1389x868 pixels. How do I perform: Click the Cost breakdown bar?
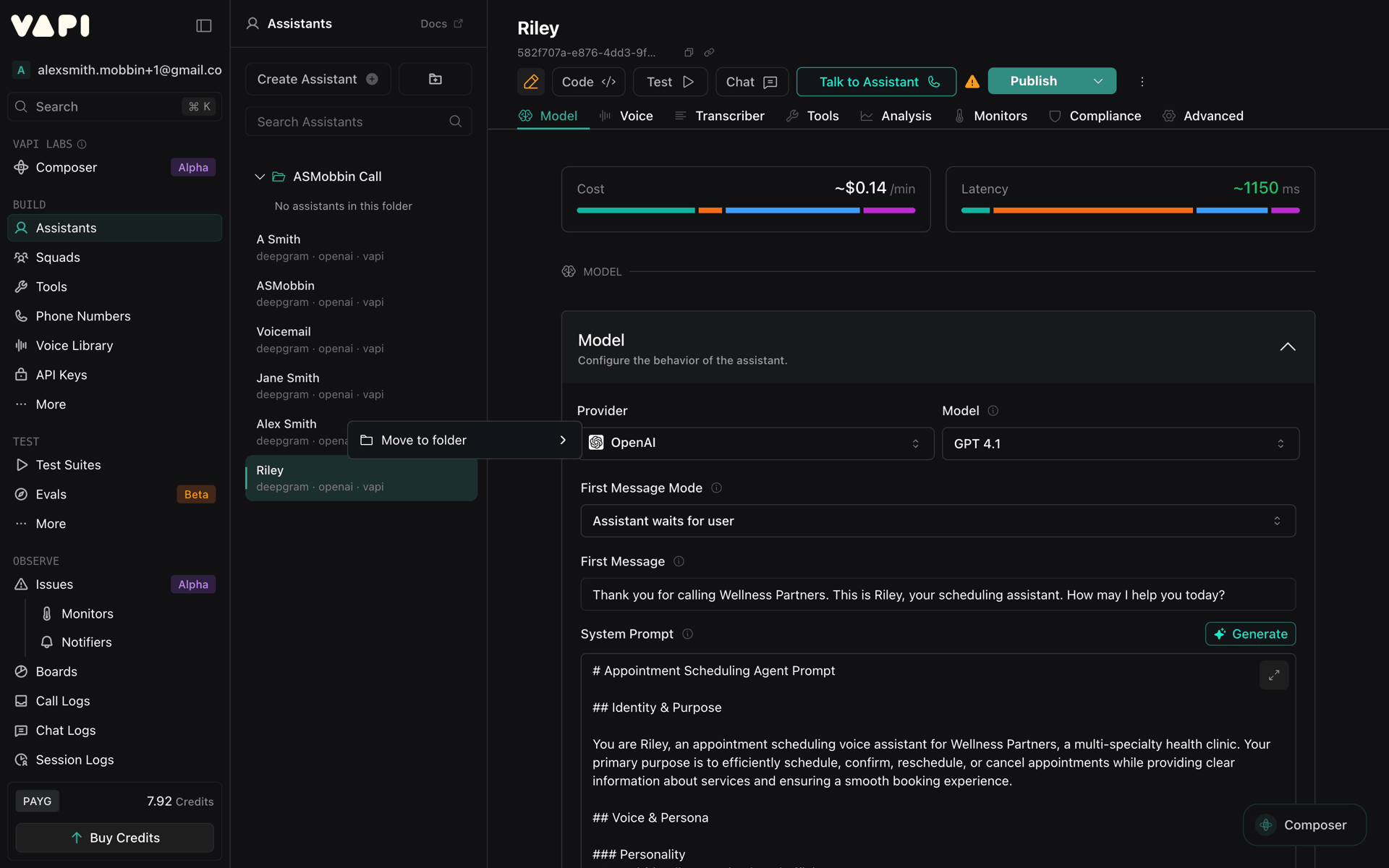point(746,210)
